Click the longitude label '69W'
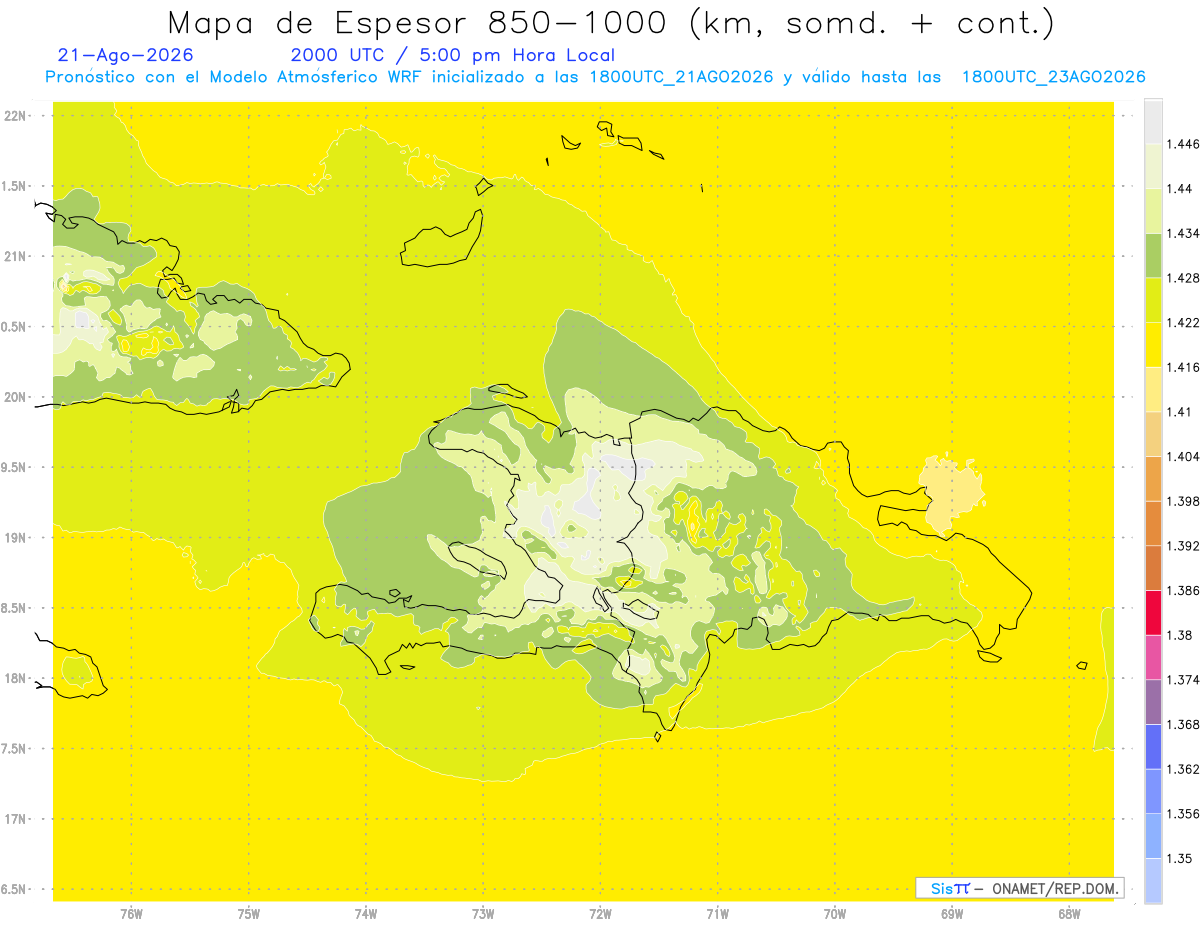Image resolution: width=1200 pixels, height=927 pixels. tap(952, 914)
